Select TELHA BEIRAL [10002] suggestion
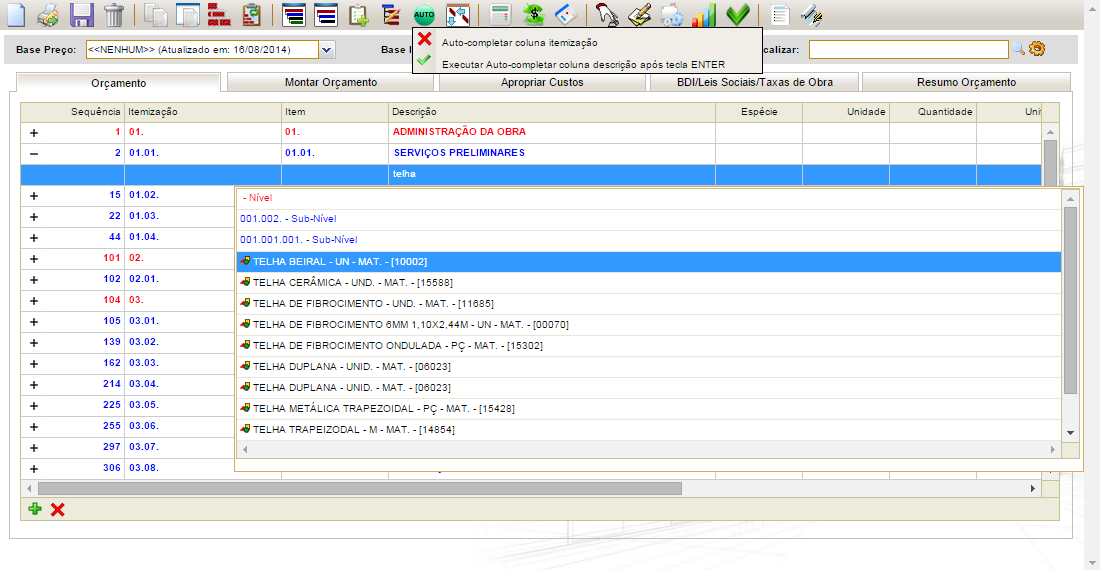 tap(649, 262)
